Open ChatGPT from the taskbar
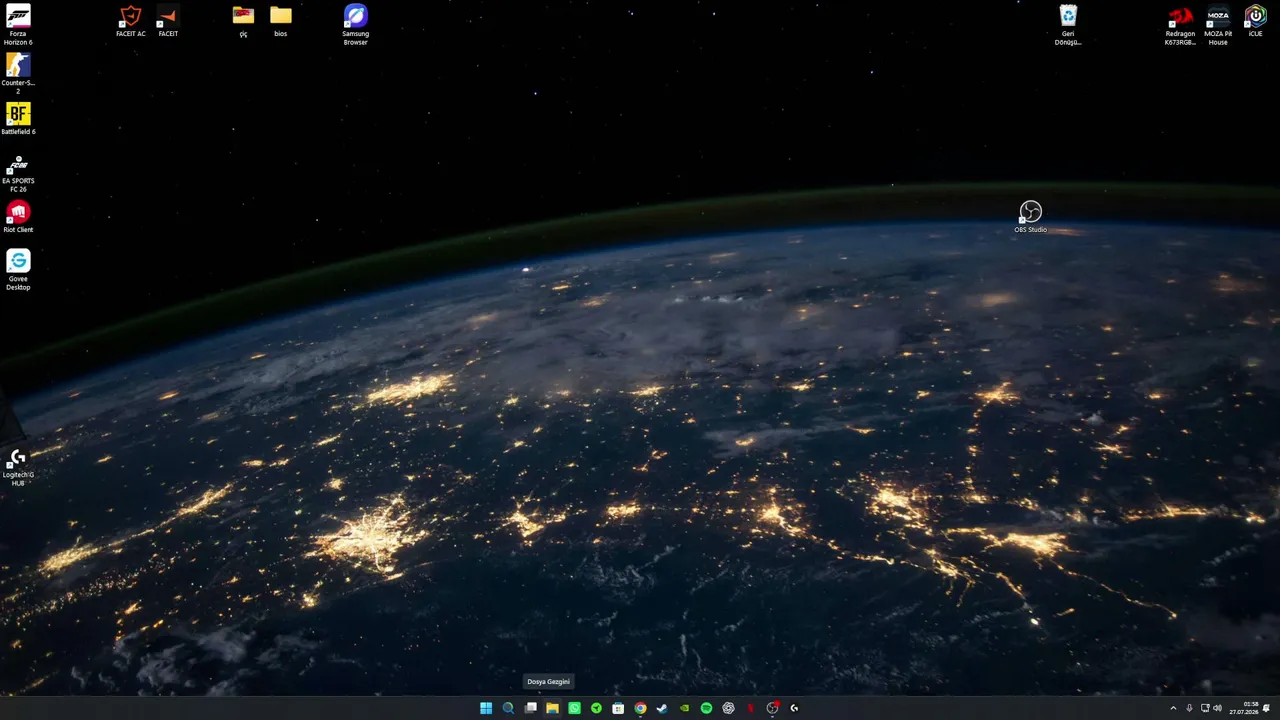This screenshot has height=720, width=1280. [728, 708]
